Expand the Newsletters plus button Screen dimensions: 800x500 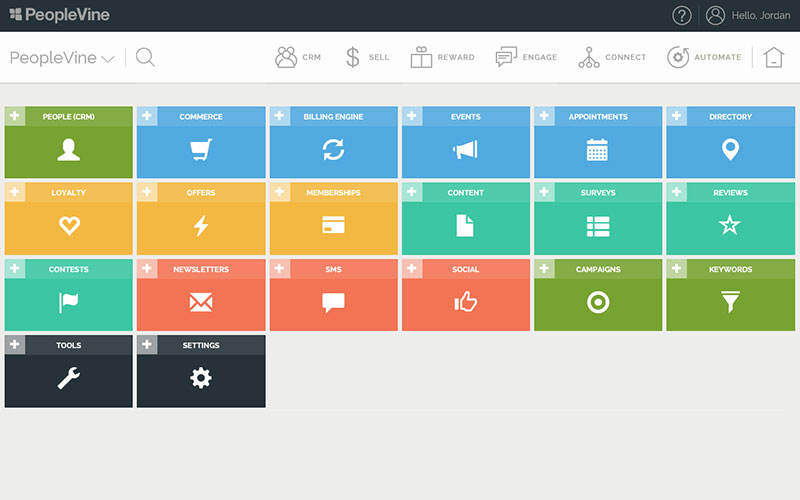pos(147,268)
